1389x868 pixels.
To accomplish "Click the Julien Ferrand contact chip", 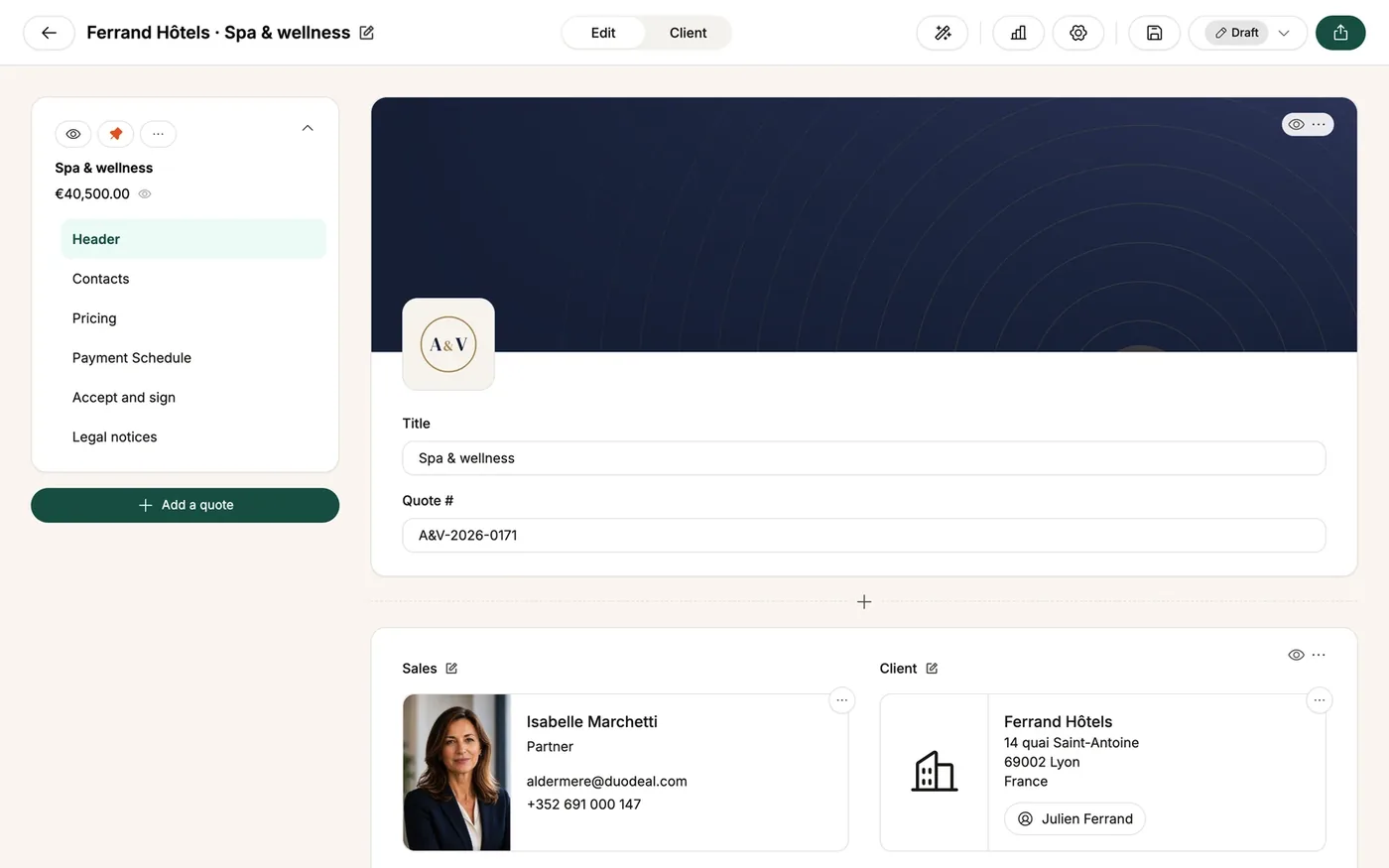I will pos(1075,819).
